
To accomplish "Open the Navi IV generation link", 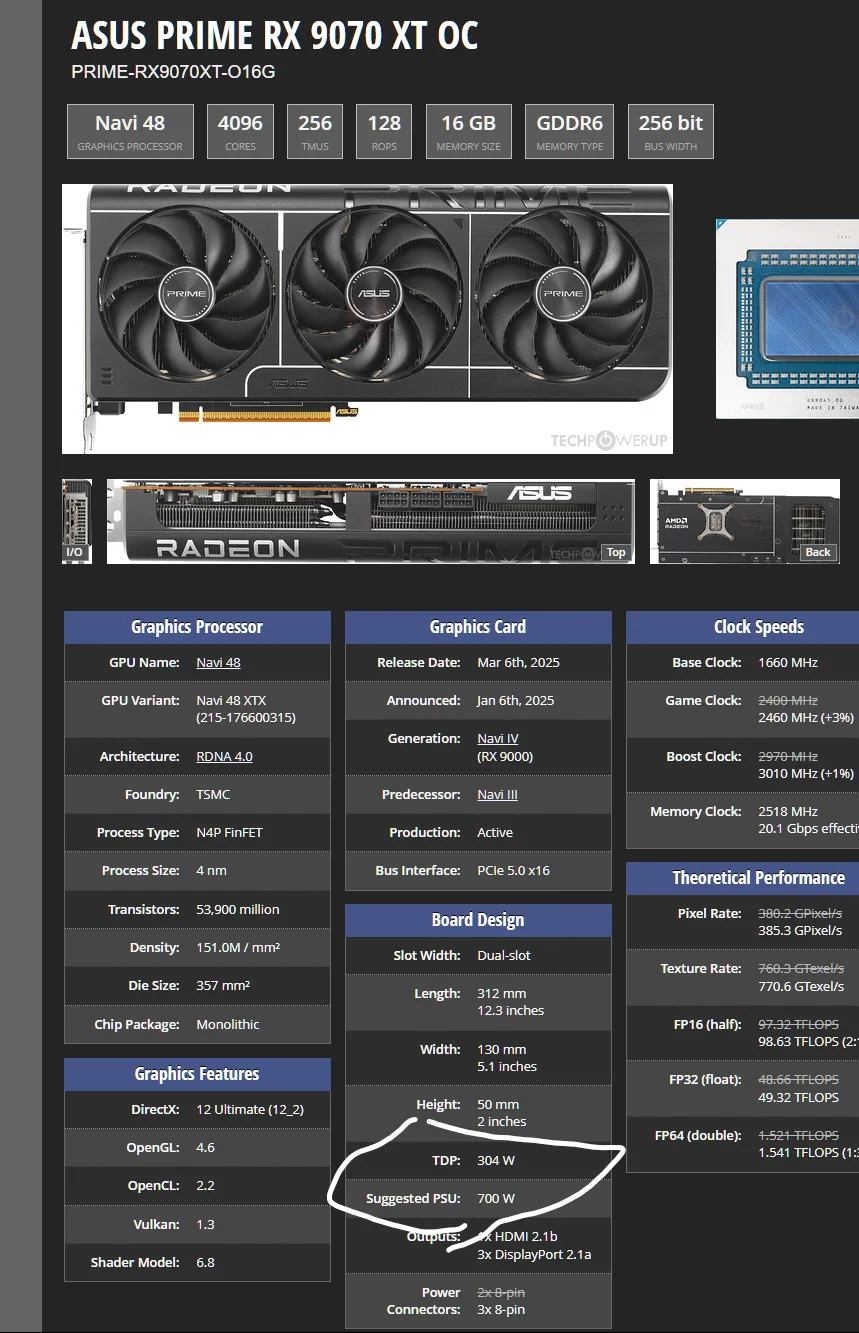I will point(498,738).
